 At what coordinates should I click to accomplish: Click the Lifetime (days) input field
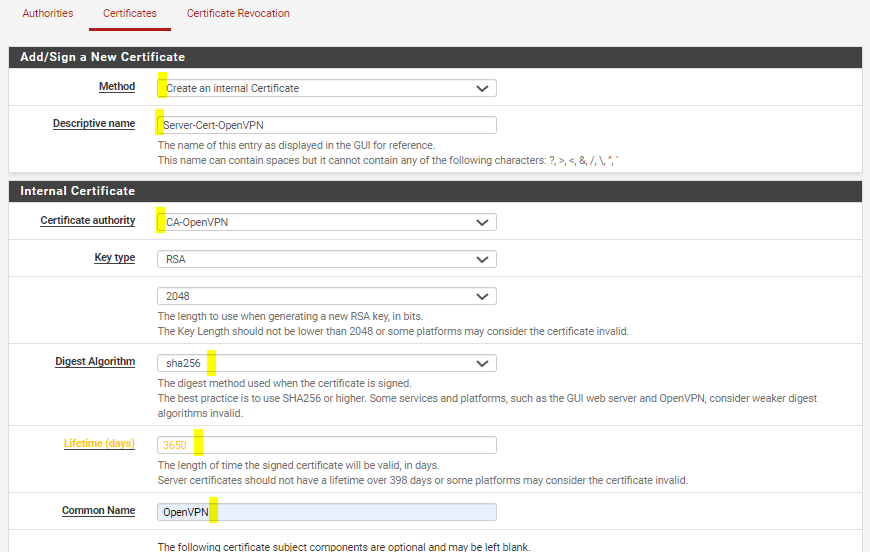coord(327,445)
